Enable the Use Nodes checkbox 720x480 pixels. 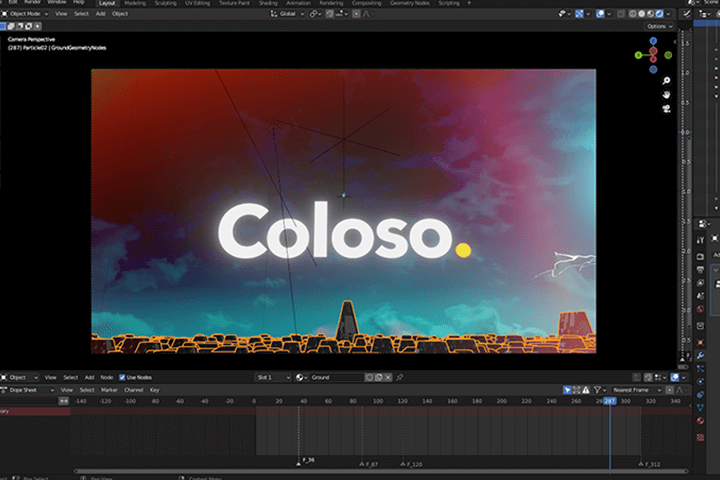pyautogui.click(x=122, y=377)
